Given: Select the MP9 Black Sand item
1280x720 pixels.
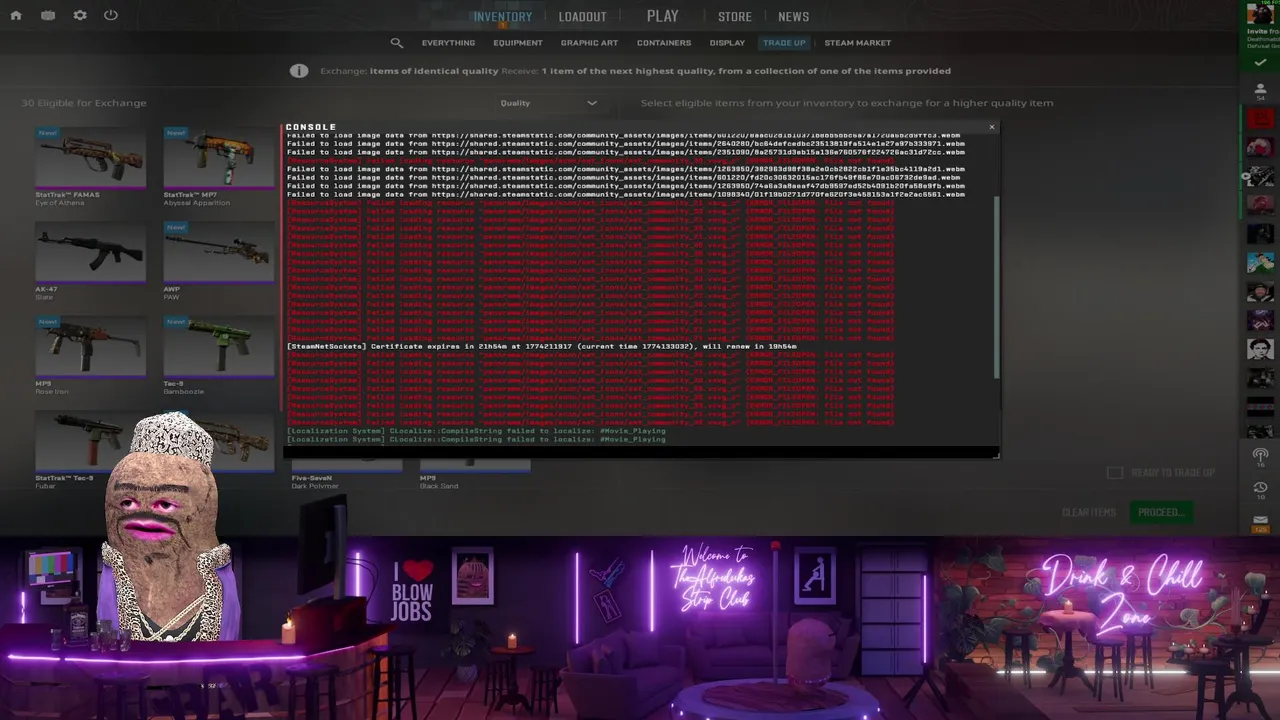Looking at the screenshot, I should pos(474,474).
